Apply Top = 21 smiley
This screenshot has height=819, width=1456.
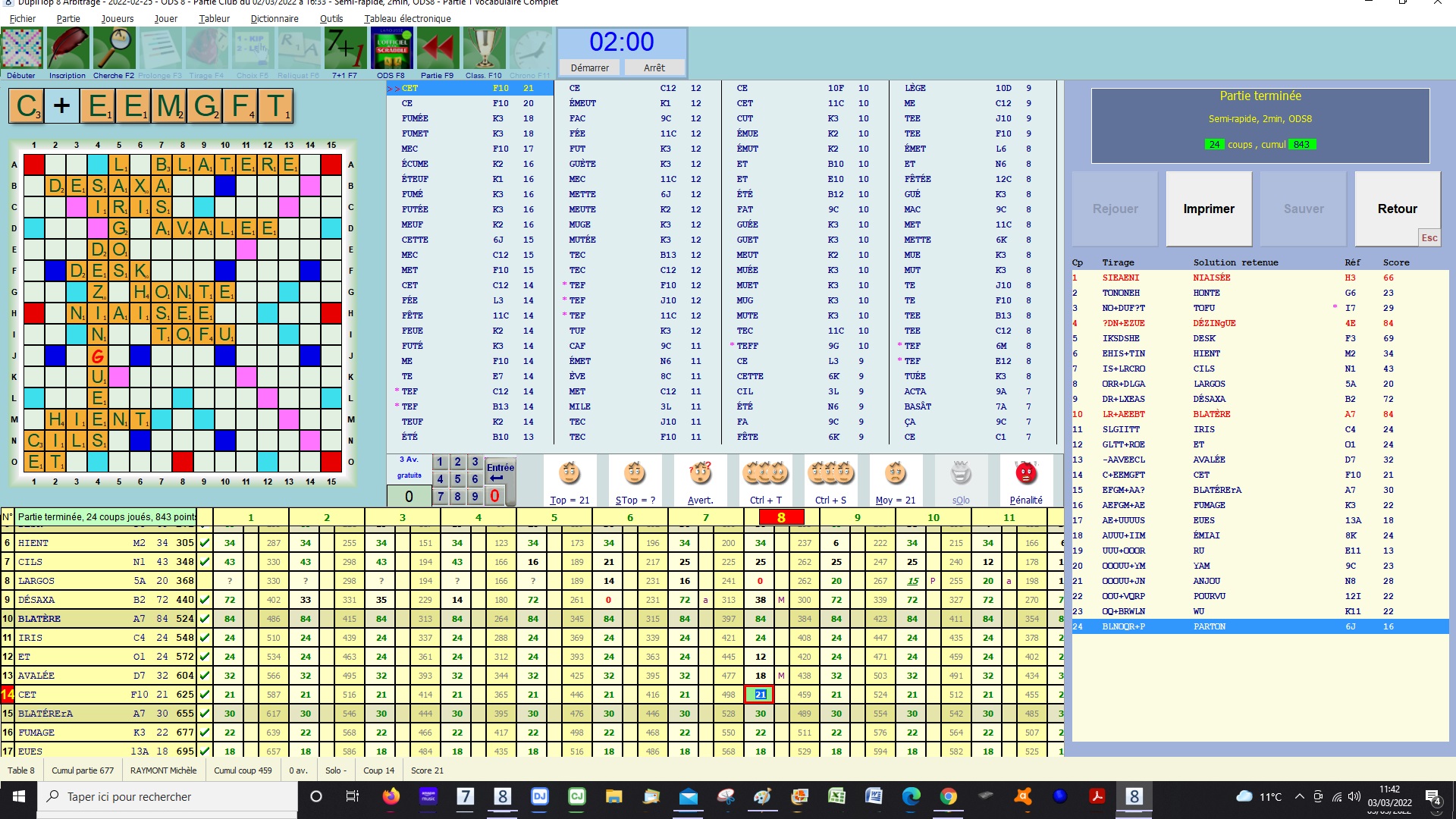pyautogui.click(x=570, y=475)
